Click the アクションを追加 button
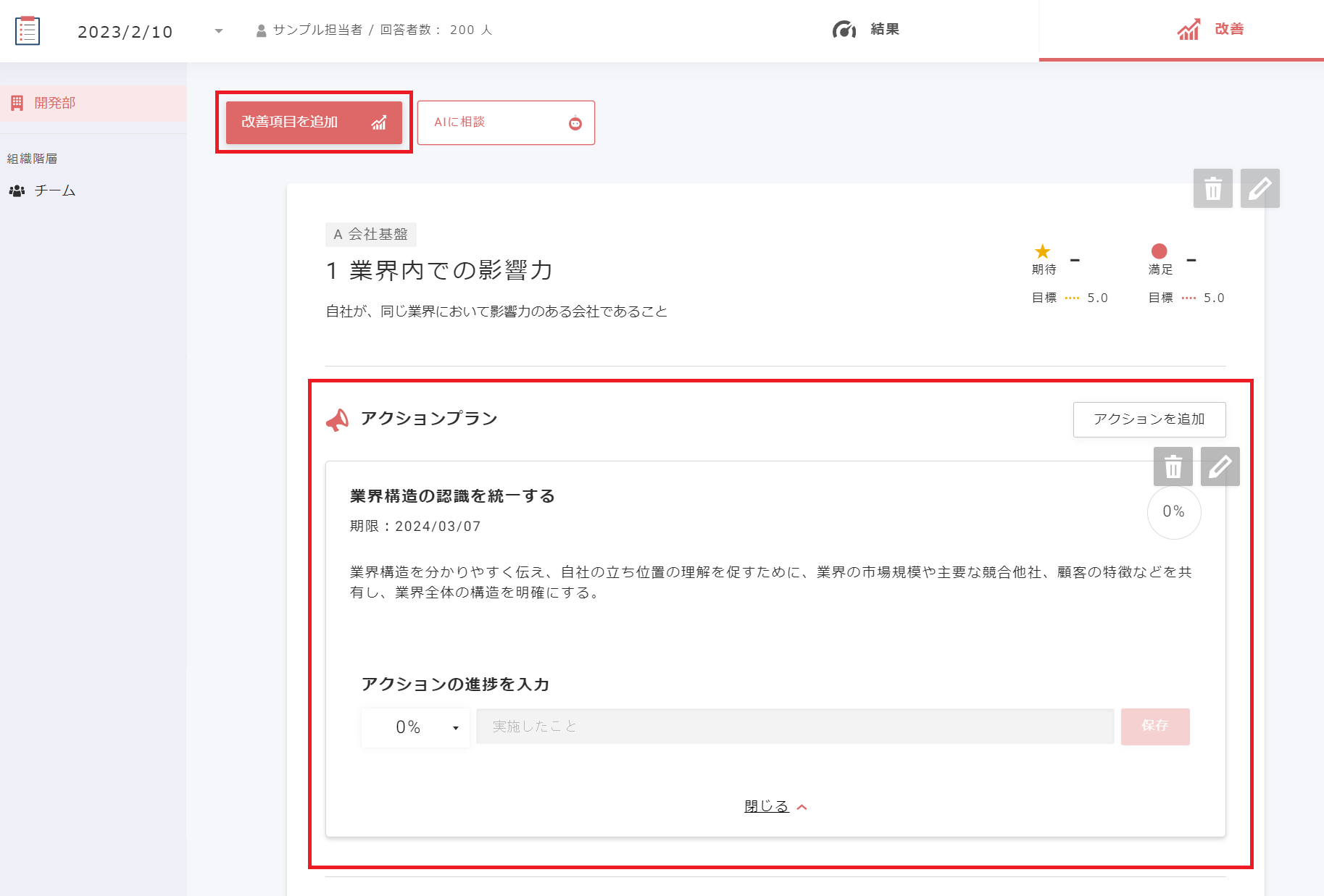Screen dimensions: 1324x896 (1149, 419)
